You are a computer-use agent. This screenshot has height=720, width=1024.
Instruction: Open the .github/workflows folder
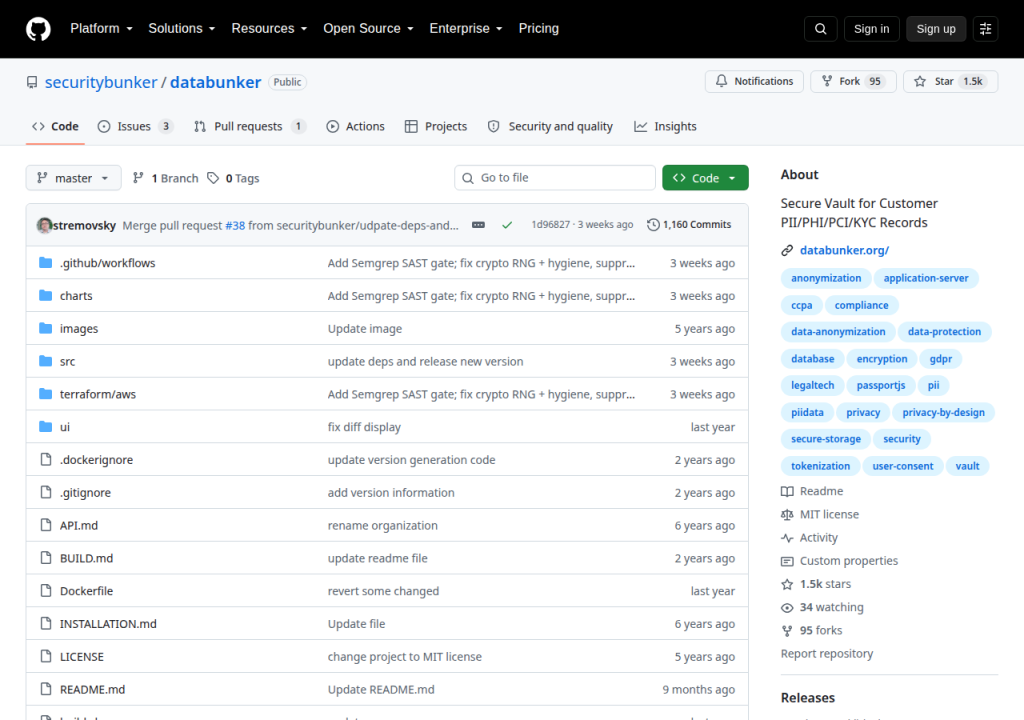point(108,263)
